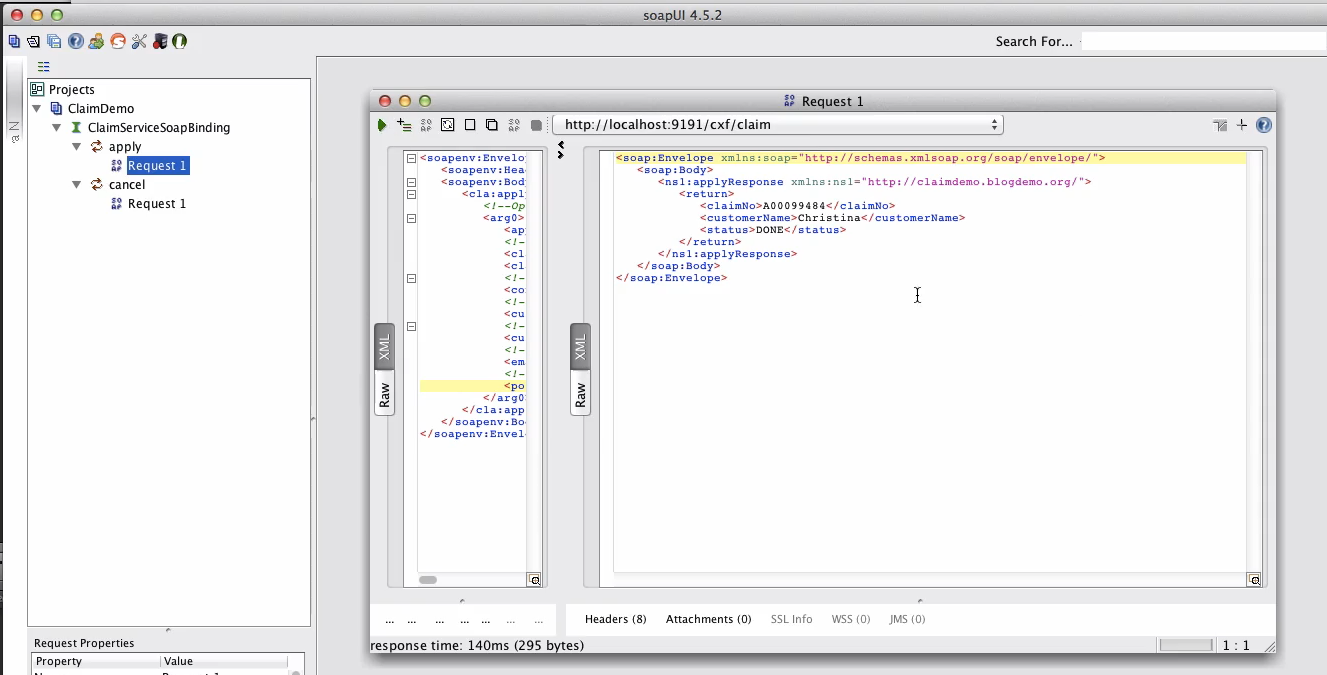
Task: Select Request 1 under cancel
Action: pos(157,203)
